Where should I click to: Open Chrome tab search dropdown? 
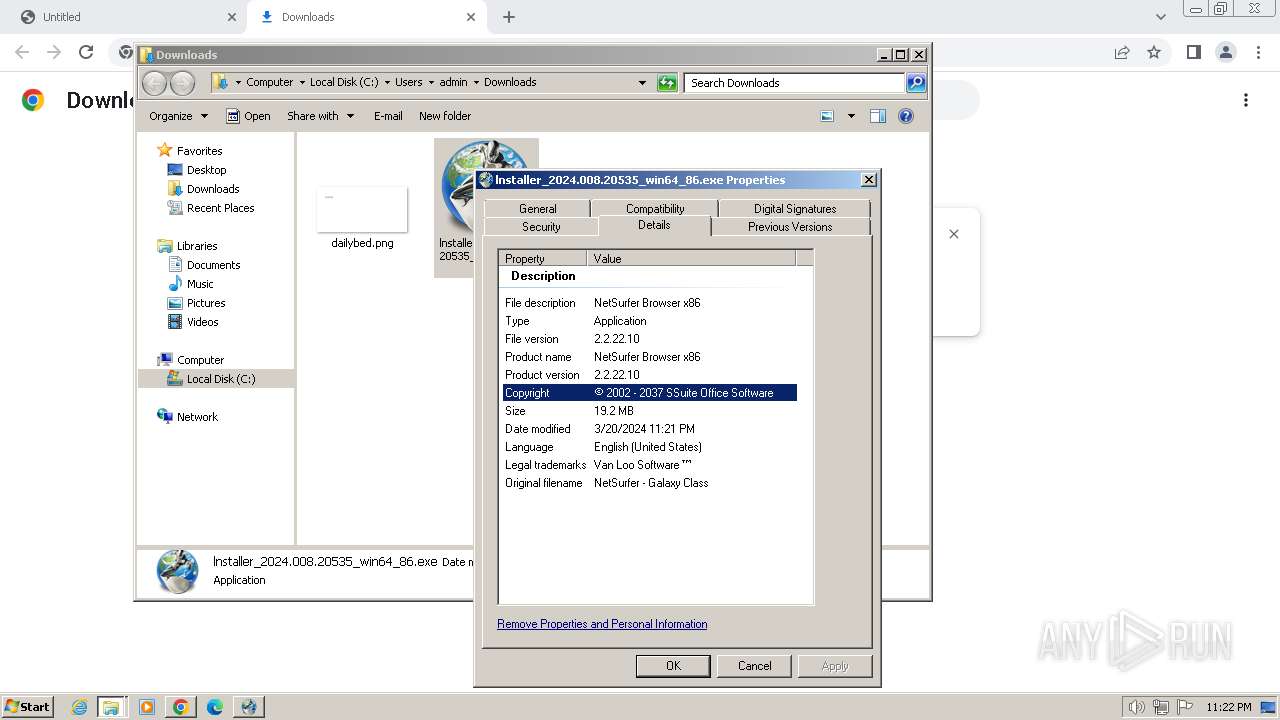[1160, 17]
